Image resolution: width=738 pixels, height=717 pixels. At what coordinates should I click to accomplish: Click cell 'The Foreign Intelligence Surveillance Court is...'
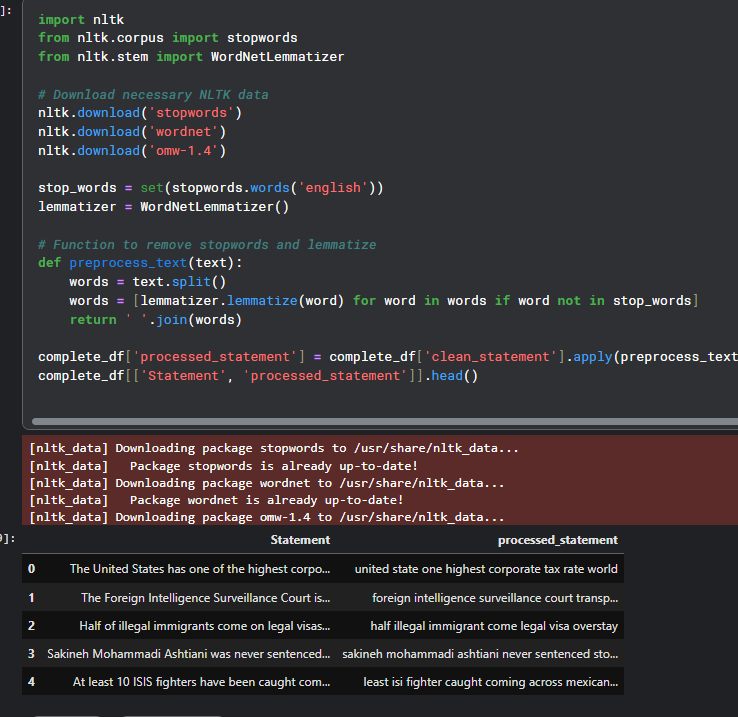(206, 598)
